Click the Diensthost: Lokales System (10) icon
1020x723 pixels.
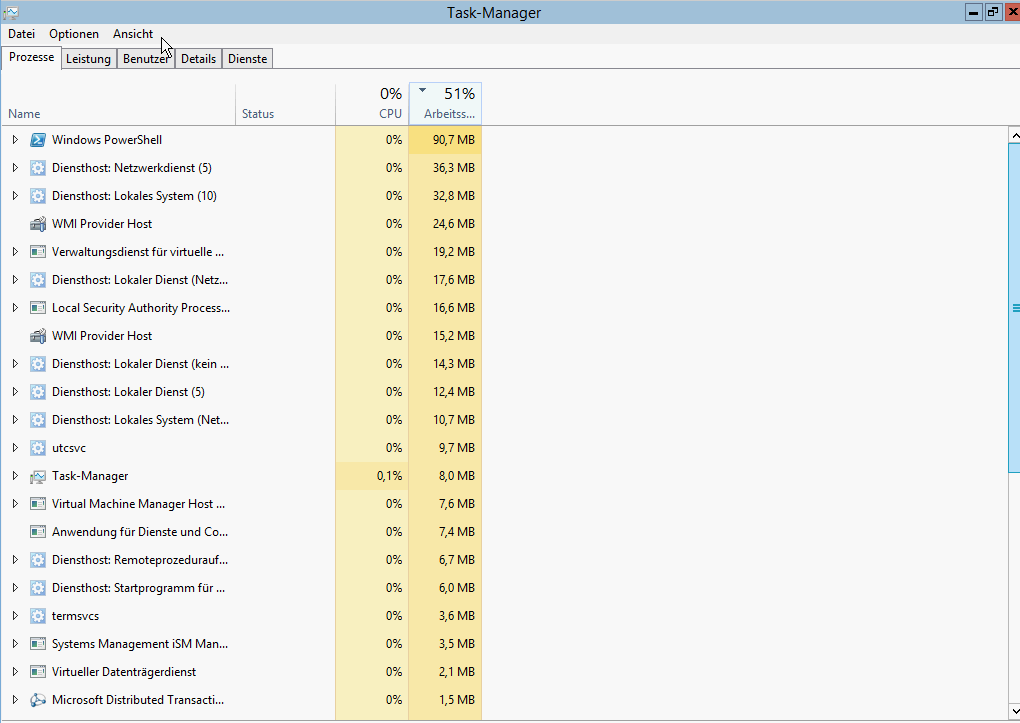tap(38, 196)
